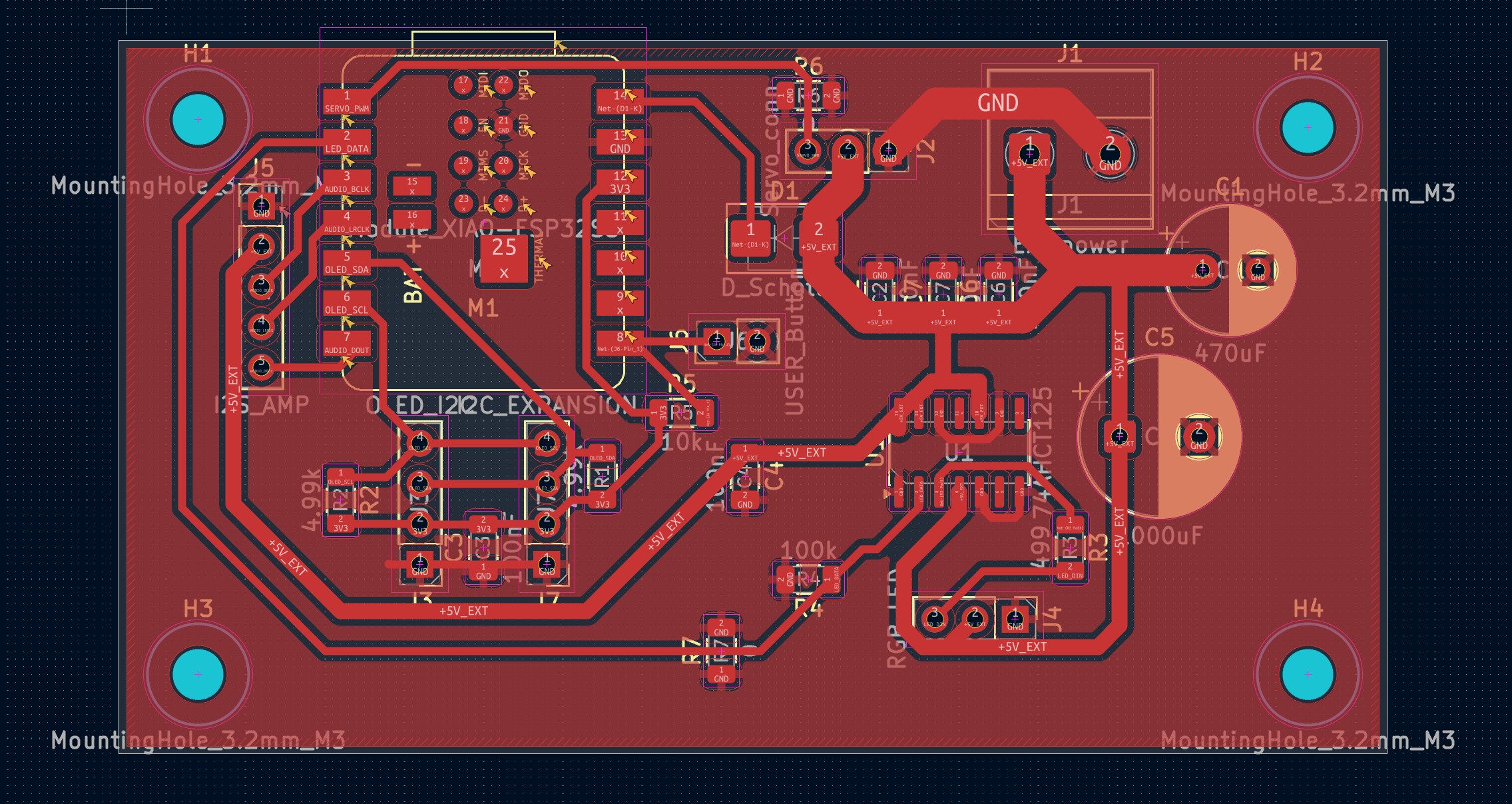Select J5 pad 1 GND square pad

pos(261,206)
